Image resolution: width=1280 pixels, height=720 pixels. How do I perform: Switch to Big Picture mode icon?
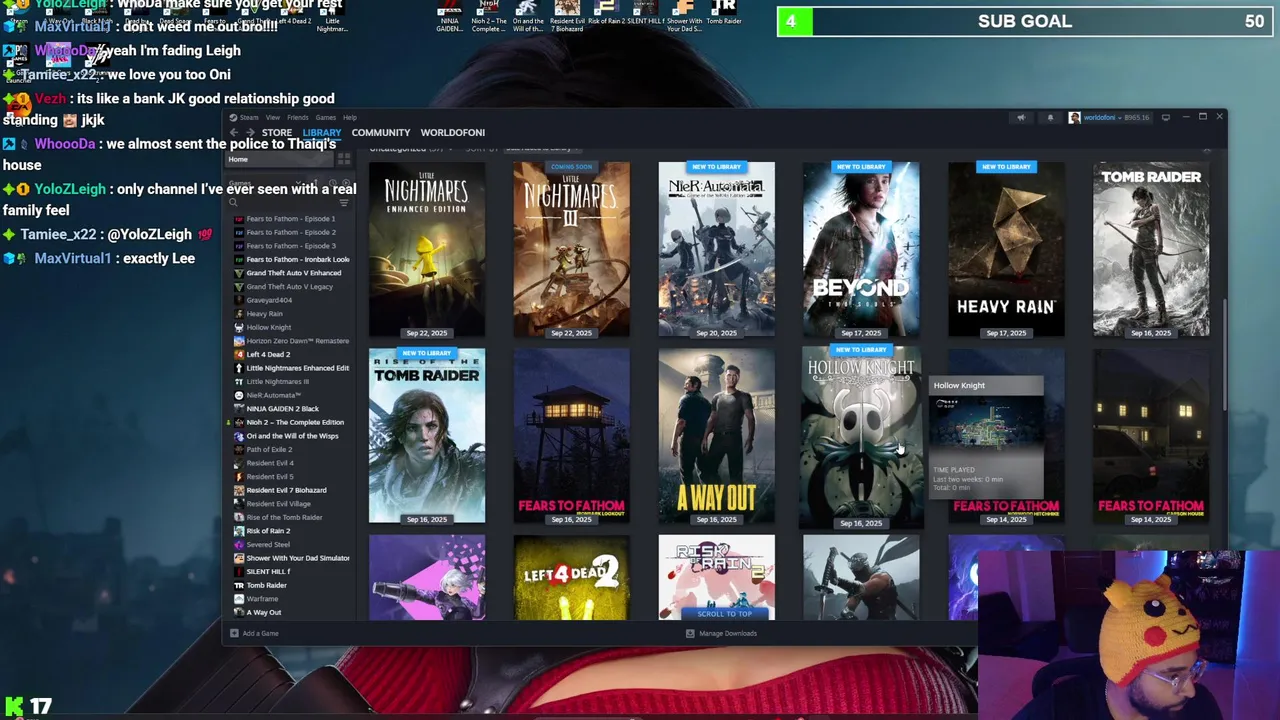[x=1166, y=118]
